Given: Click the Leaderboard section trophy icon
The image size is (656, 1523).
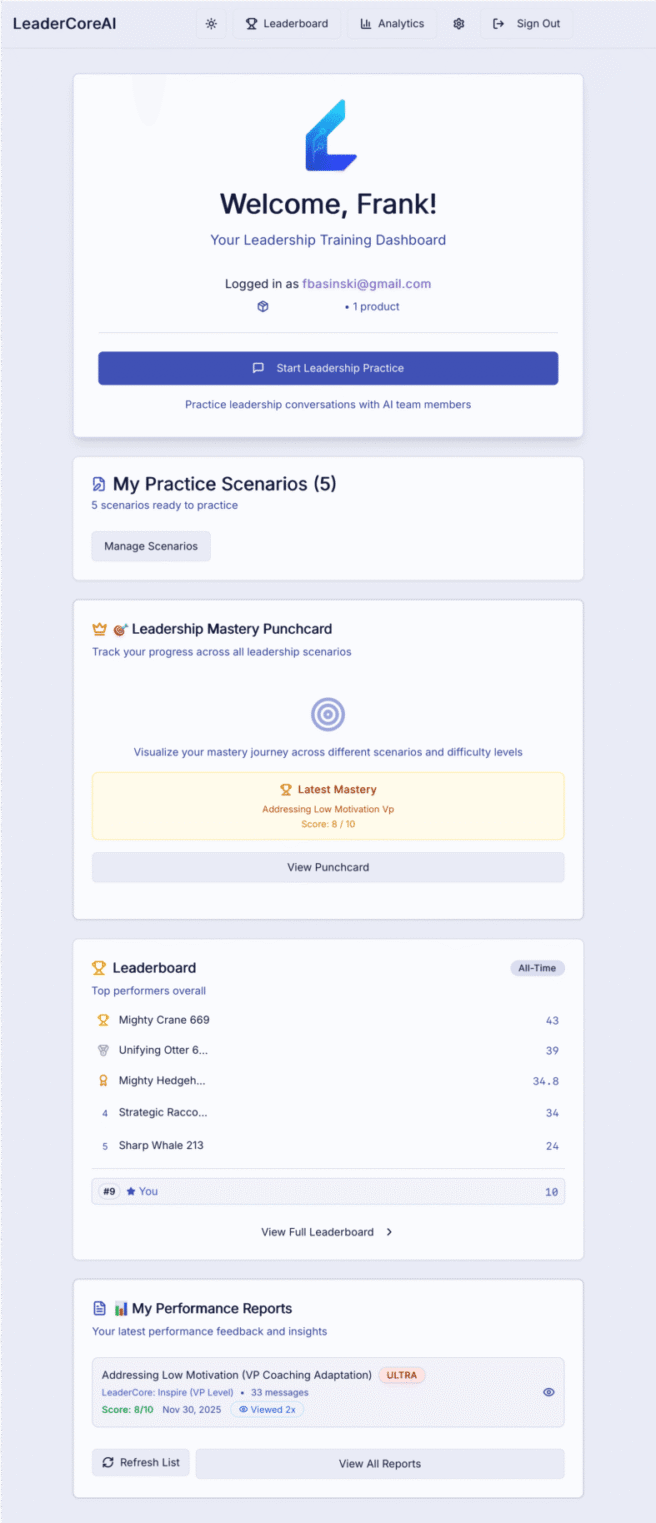Looking at the screenshot, I should pos(99,968).
